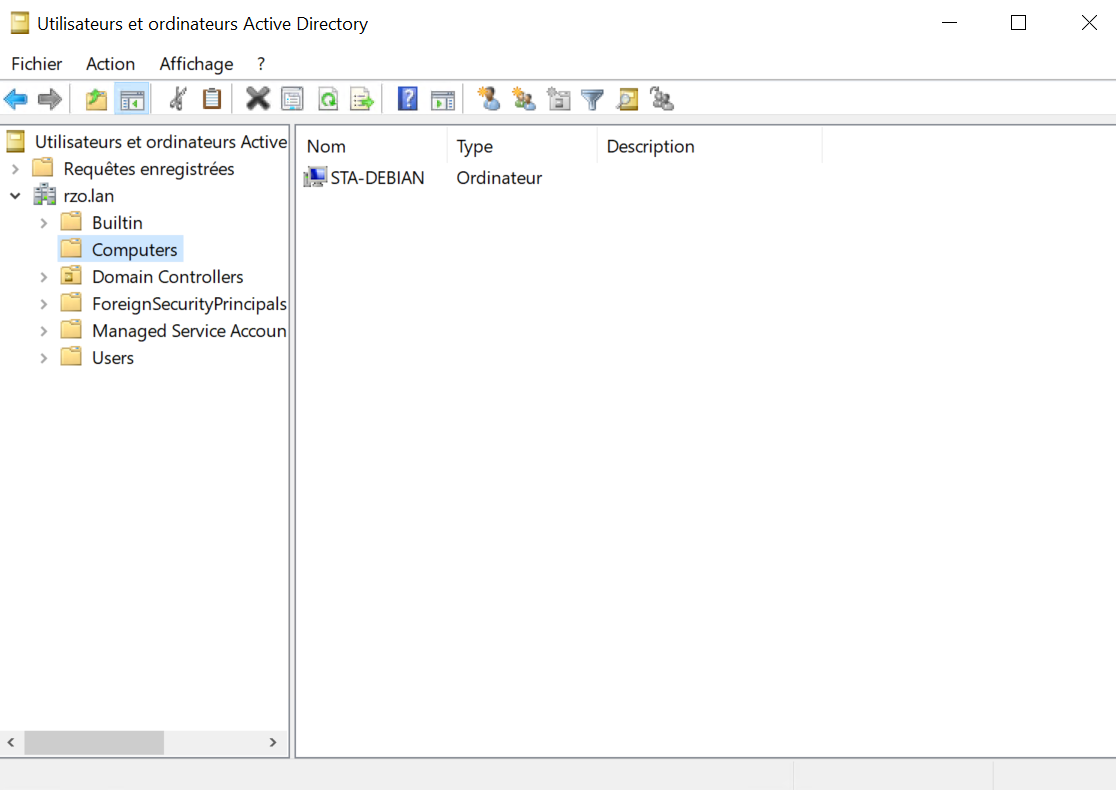The height and width of the screenshot is (790, 1116).
Task: Create a new group with toolbar icon
Action: click(x=524, y=99)
